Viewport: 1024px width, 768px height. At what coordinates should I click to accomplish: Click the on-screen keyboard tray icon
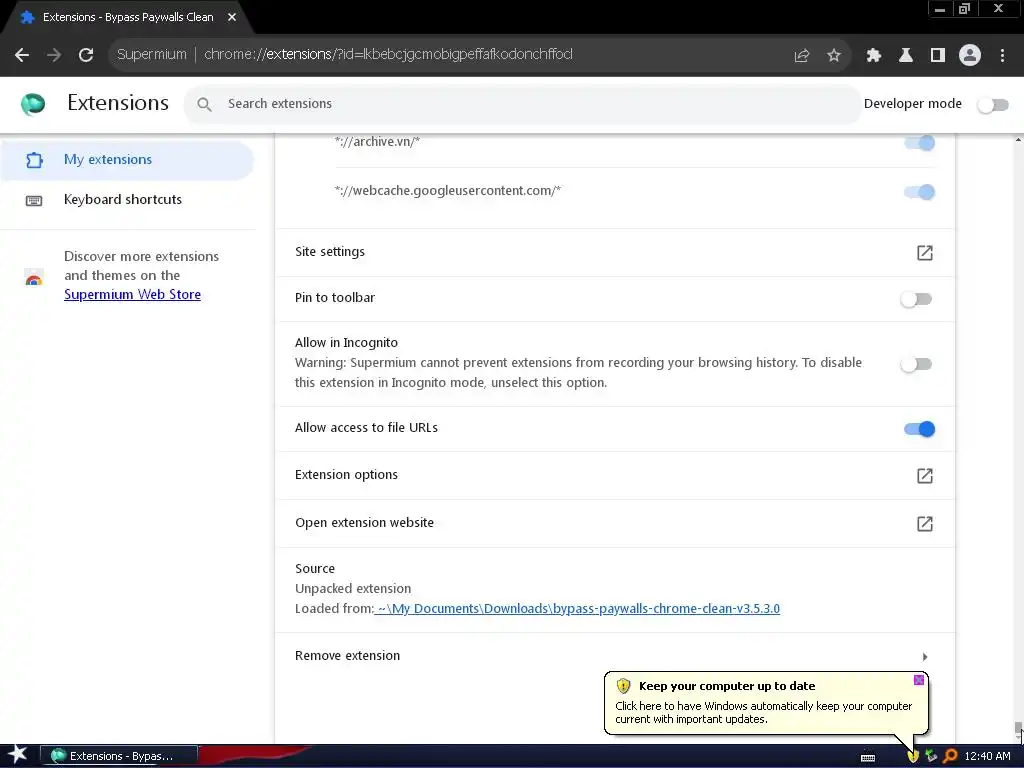868,758
